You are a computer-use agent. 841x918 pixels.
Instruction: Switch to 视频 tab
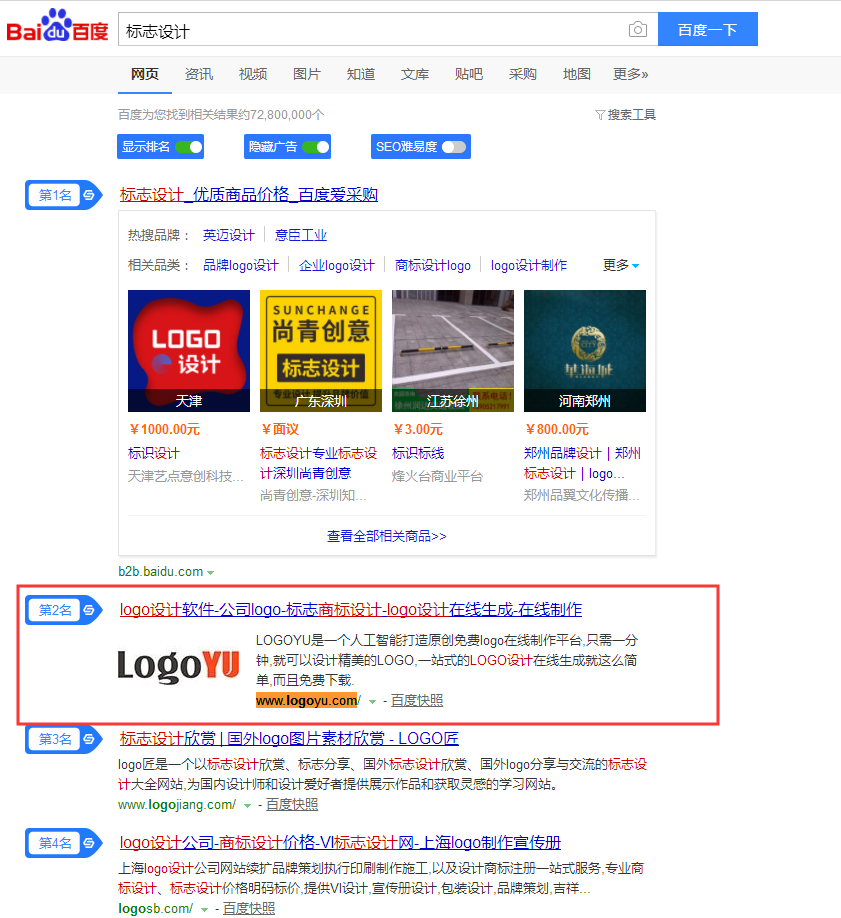pyautogui.click(x=253, y=74)
